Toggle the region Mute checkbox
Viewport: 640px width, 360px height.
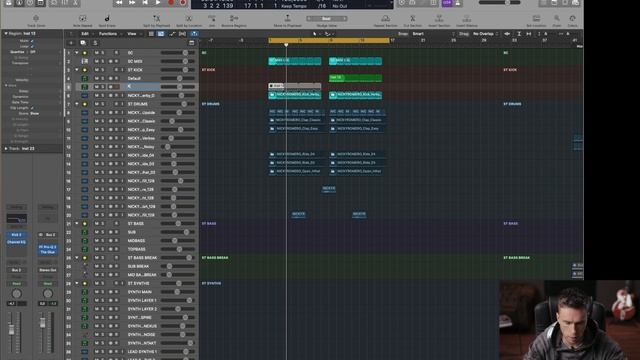point(32,41)
